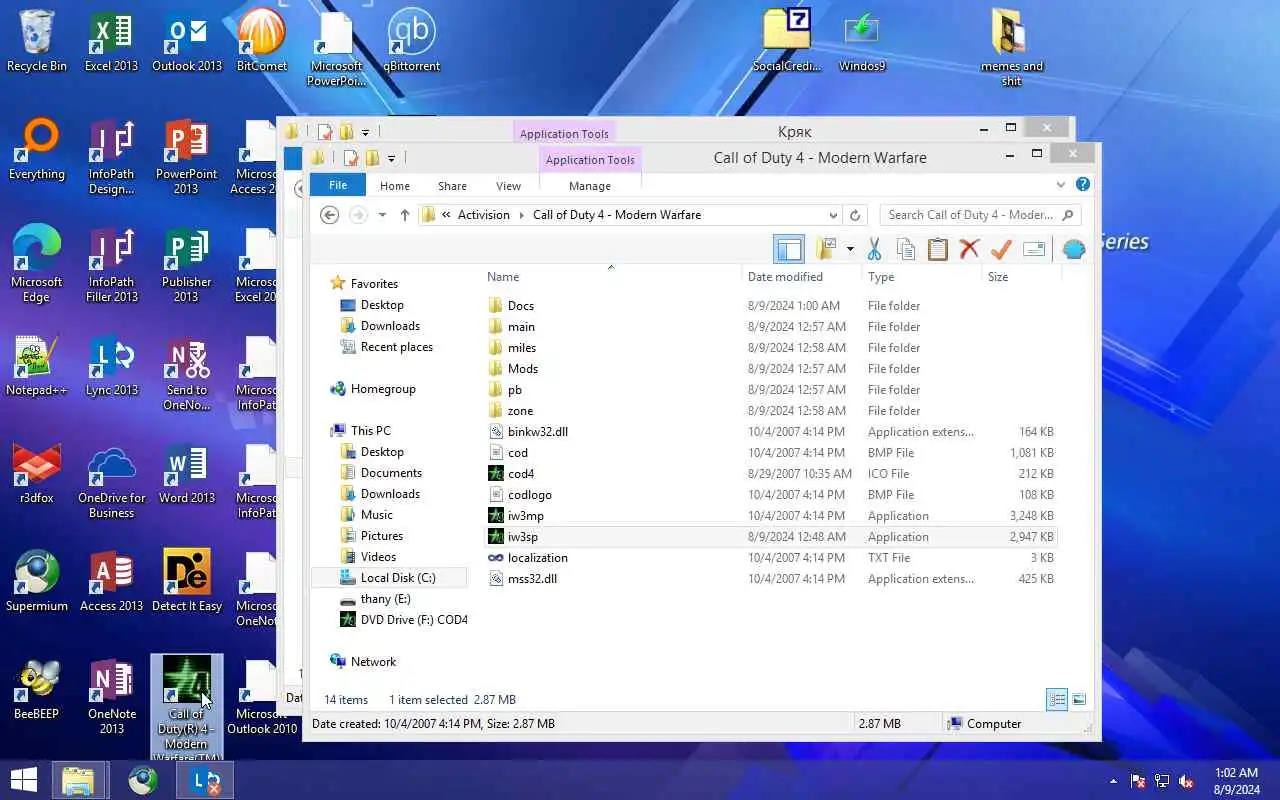
Task: Click File Explorer on the taskbar
Action: [x=78, y=780]
